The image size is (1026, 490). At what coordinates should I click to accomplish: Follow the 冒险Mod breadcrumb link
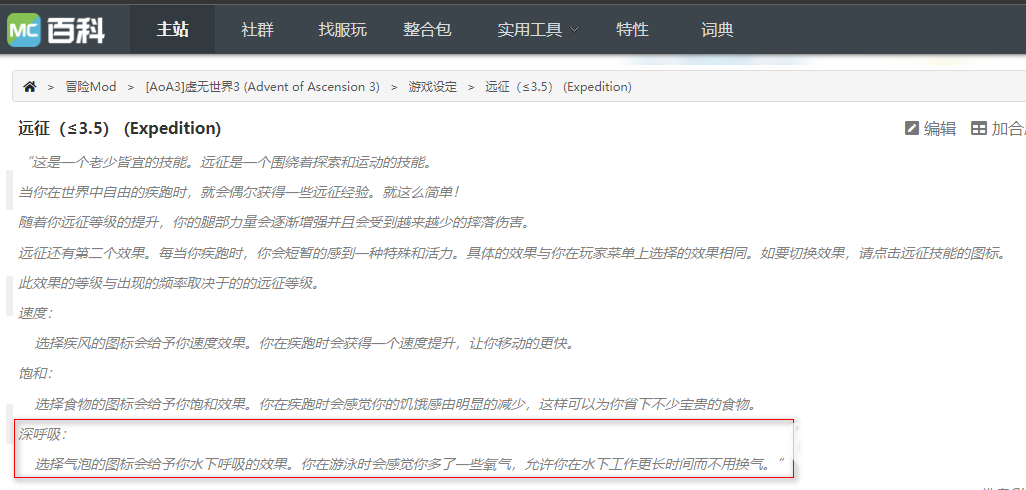pyautogui.click(x=91, y=87)
